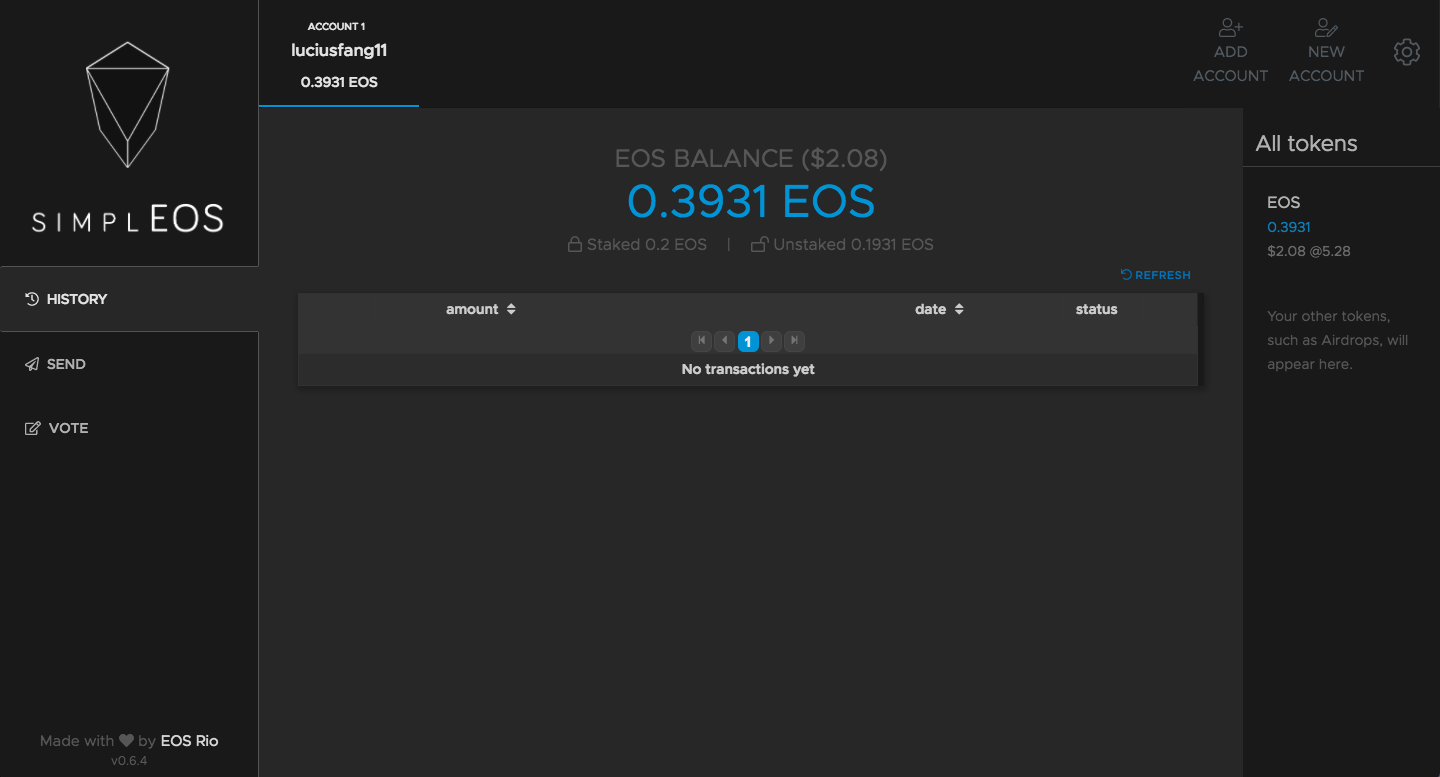
Task: Click the History clock icon
Action: coord(32,299)
